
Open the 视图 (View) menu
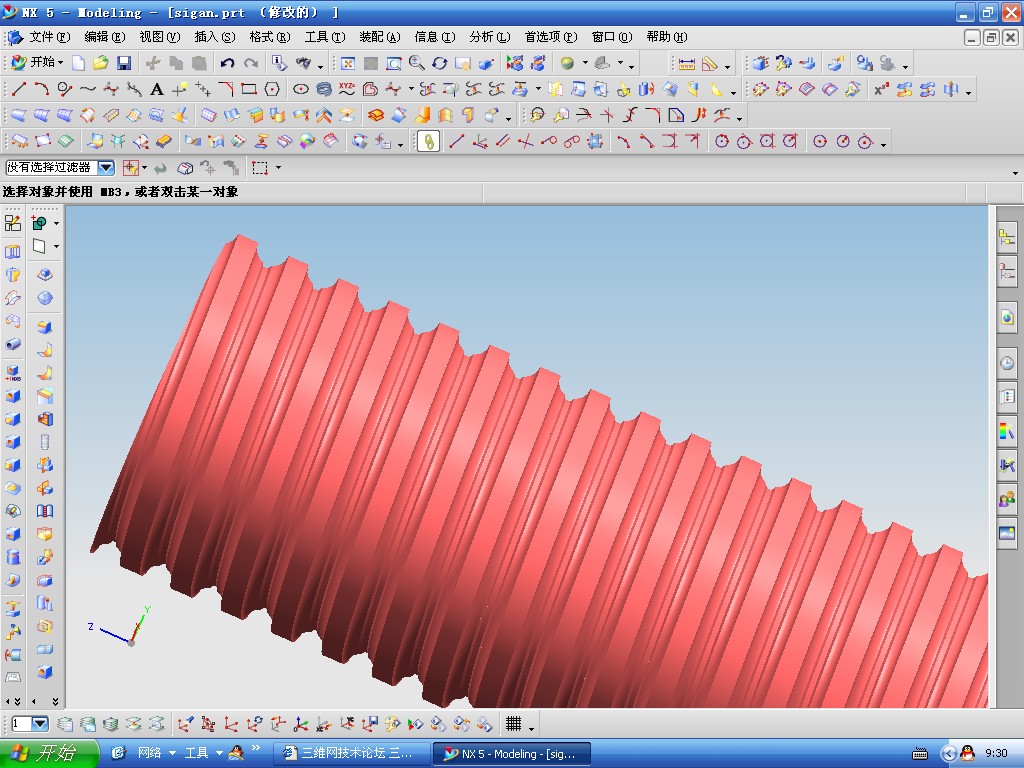click(x=159, y=37)
